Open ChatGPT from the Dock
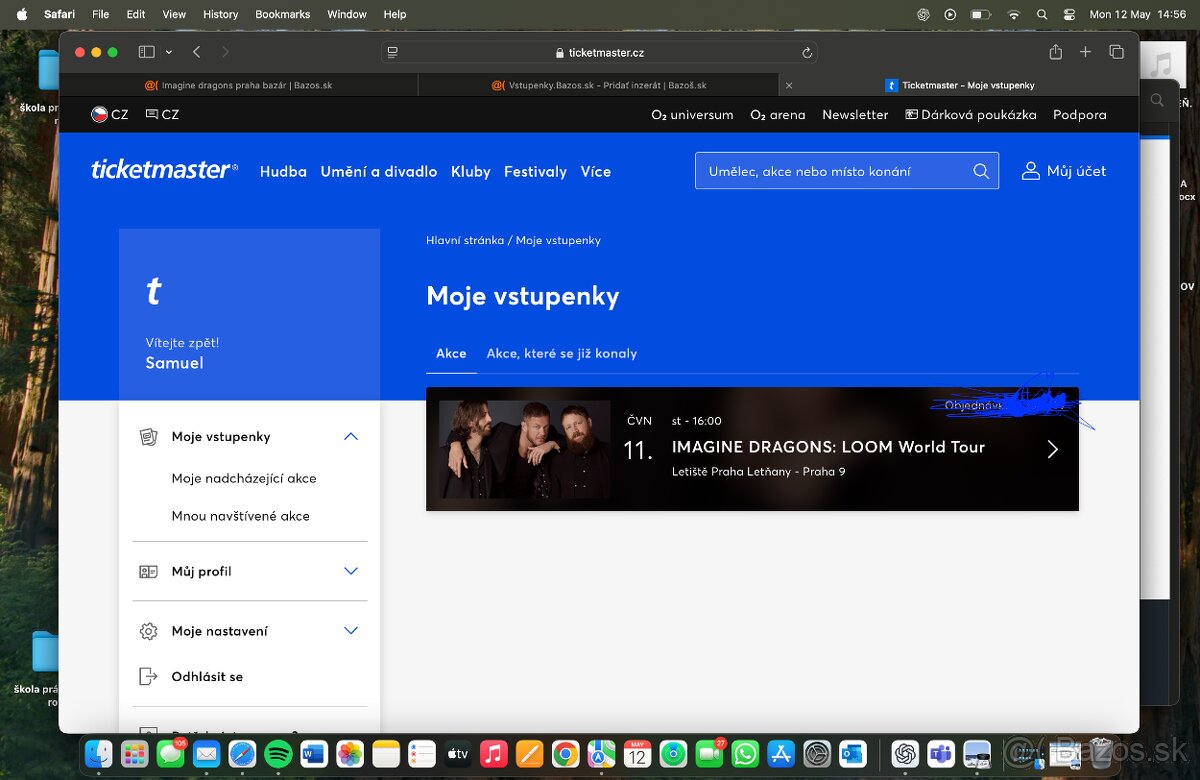 coord(905,753)
